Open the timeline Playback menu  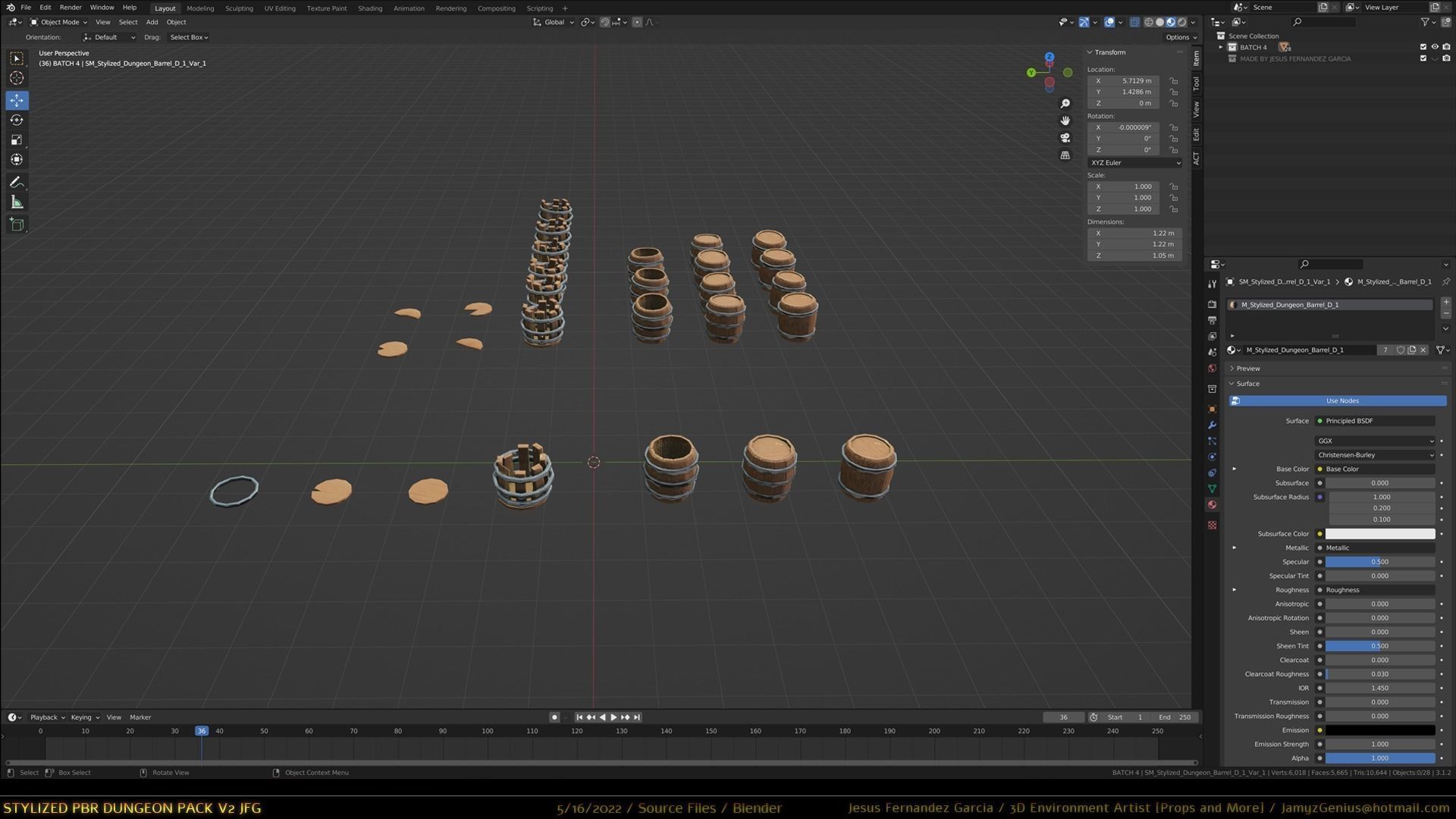point(47,717)
